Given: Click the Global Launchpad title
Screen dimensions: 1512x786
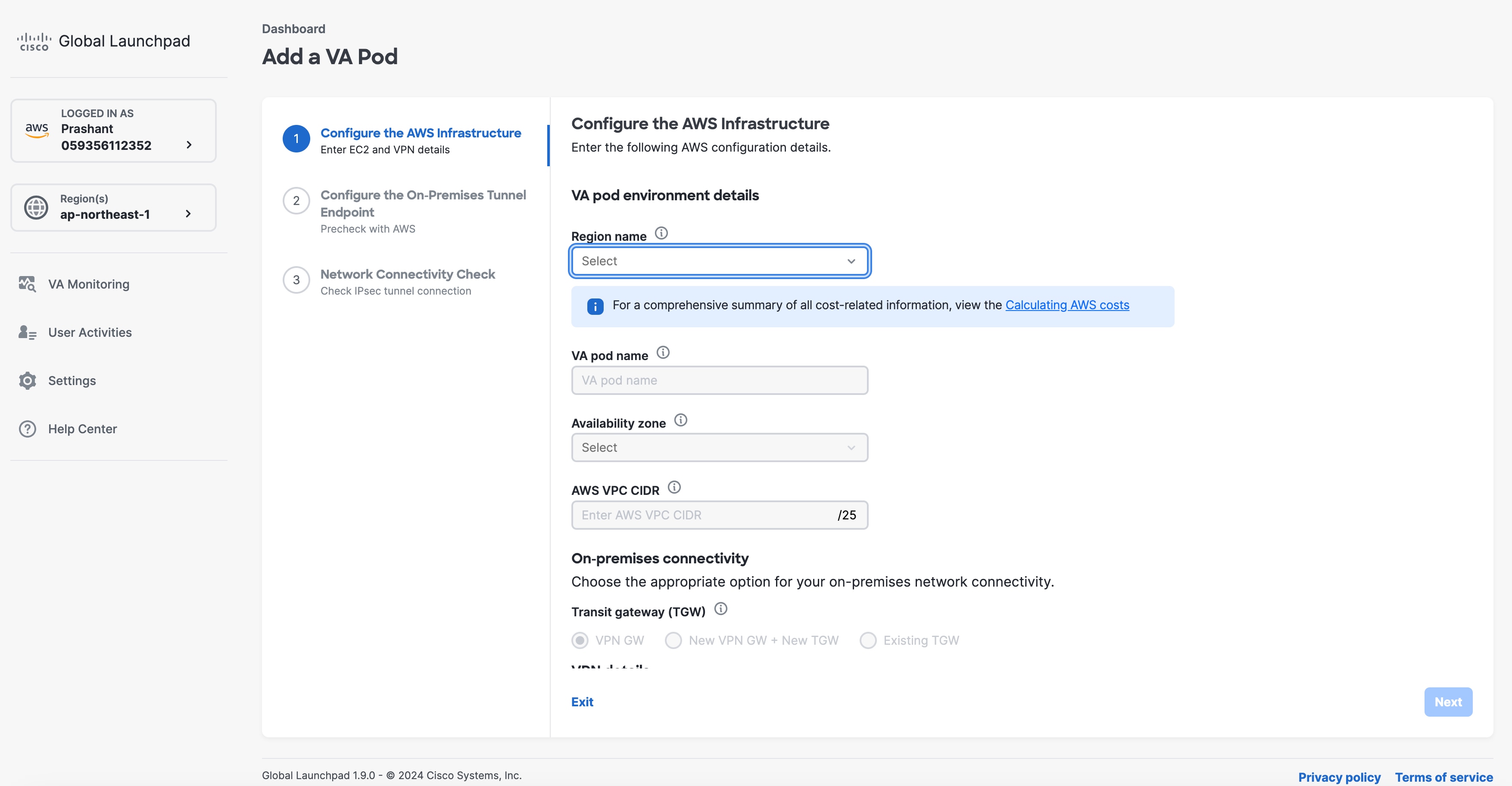Looking at the screenshot, I should [125, 41].
